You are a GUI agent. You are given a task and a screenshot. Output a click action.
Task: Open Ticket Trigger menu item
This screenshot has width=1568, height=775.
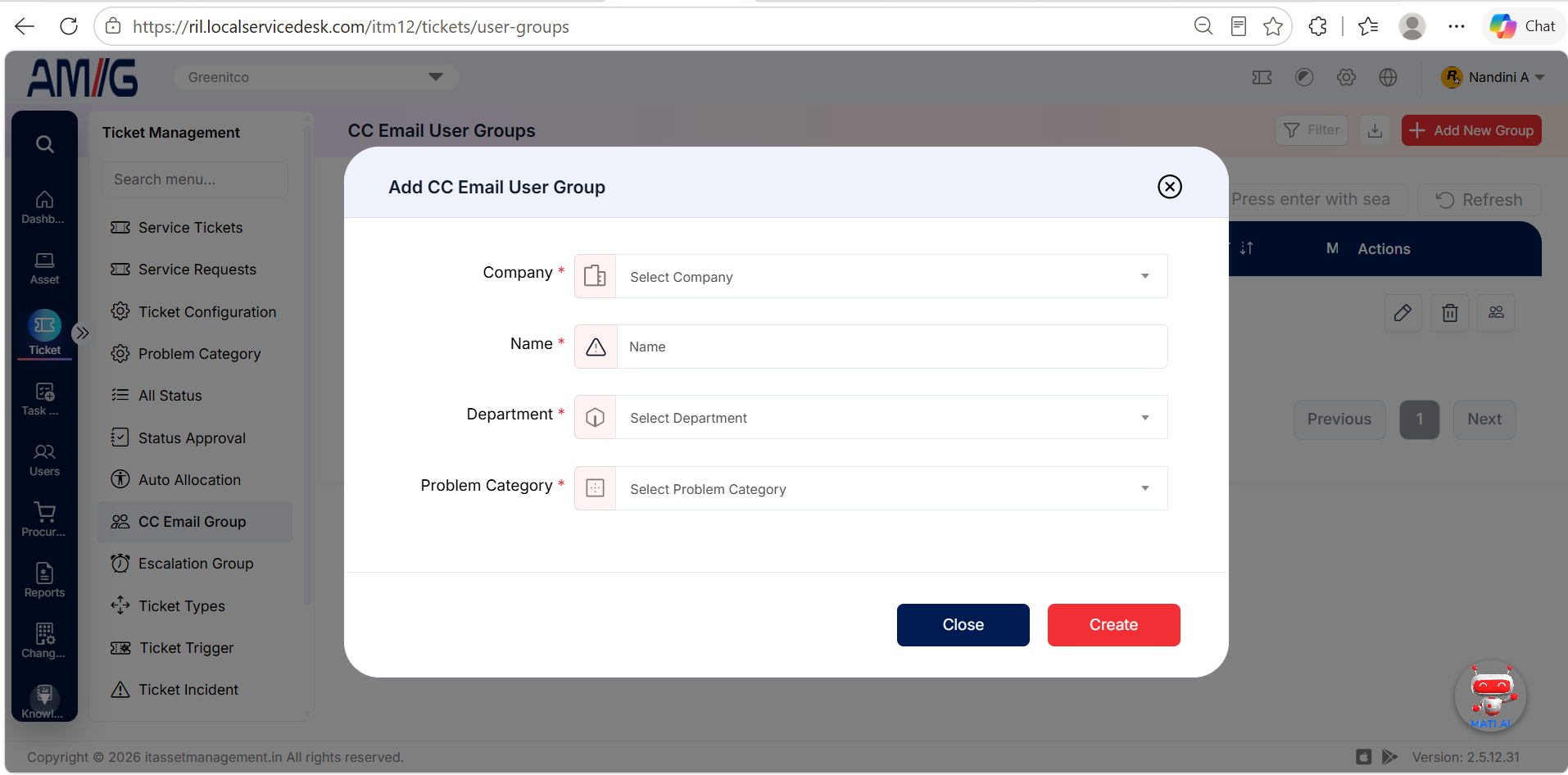194,648
